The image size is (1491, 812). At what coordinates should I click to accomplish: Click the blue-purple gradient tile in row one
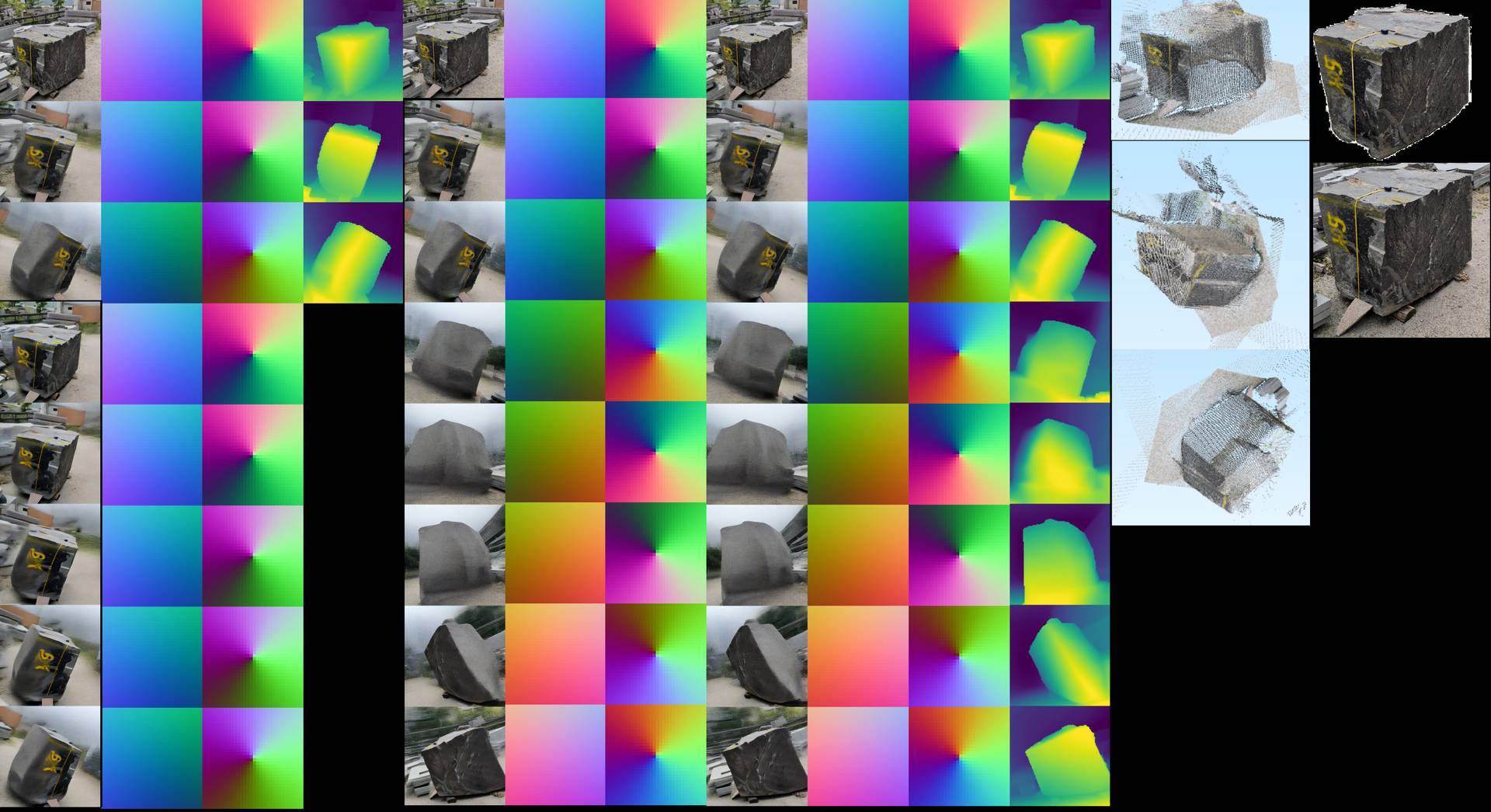151,50
